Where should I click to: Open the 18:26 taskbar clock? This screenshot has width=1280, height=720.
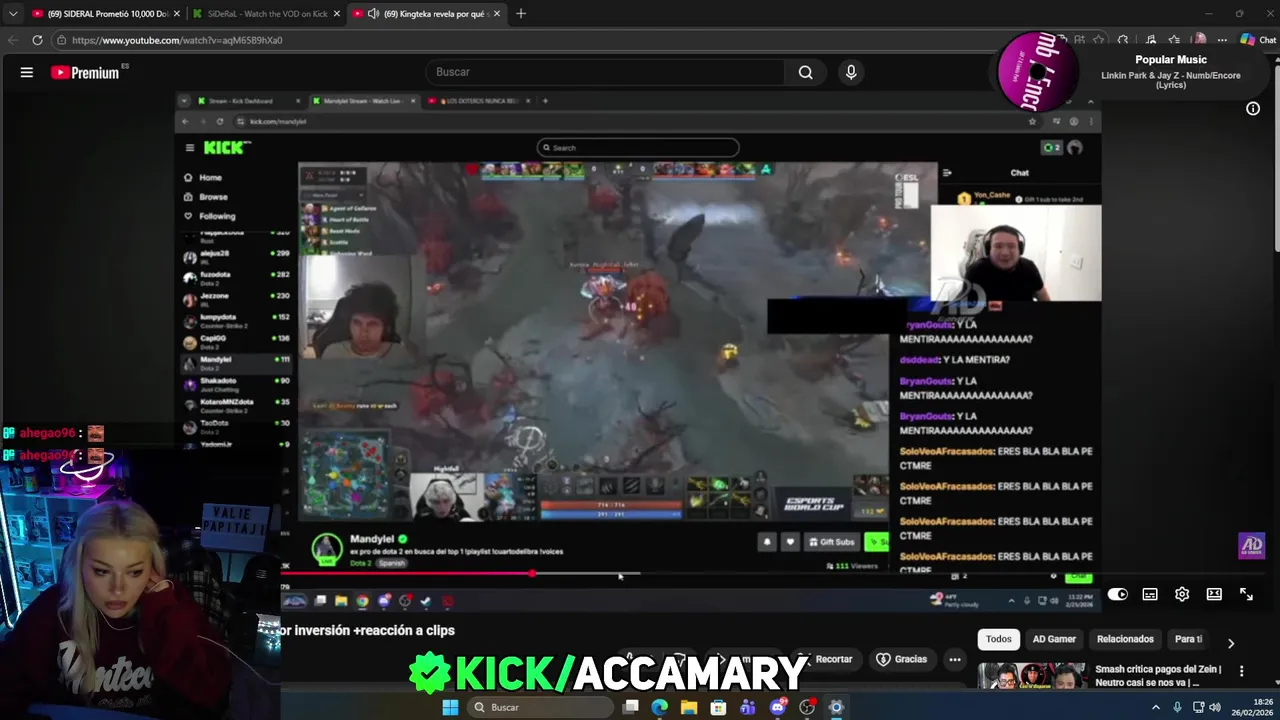1251,707
